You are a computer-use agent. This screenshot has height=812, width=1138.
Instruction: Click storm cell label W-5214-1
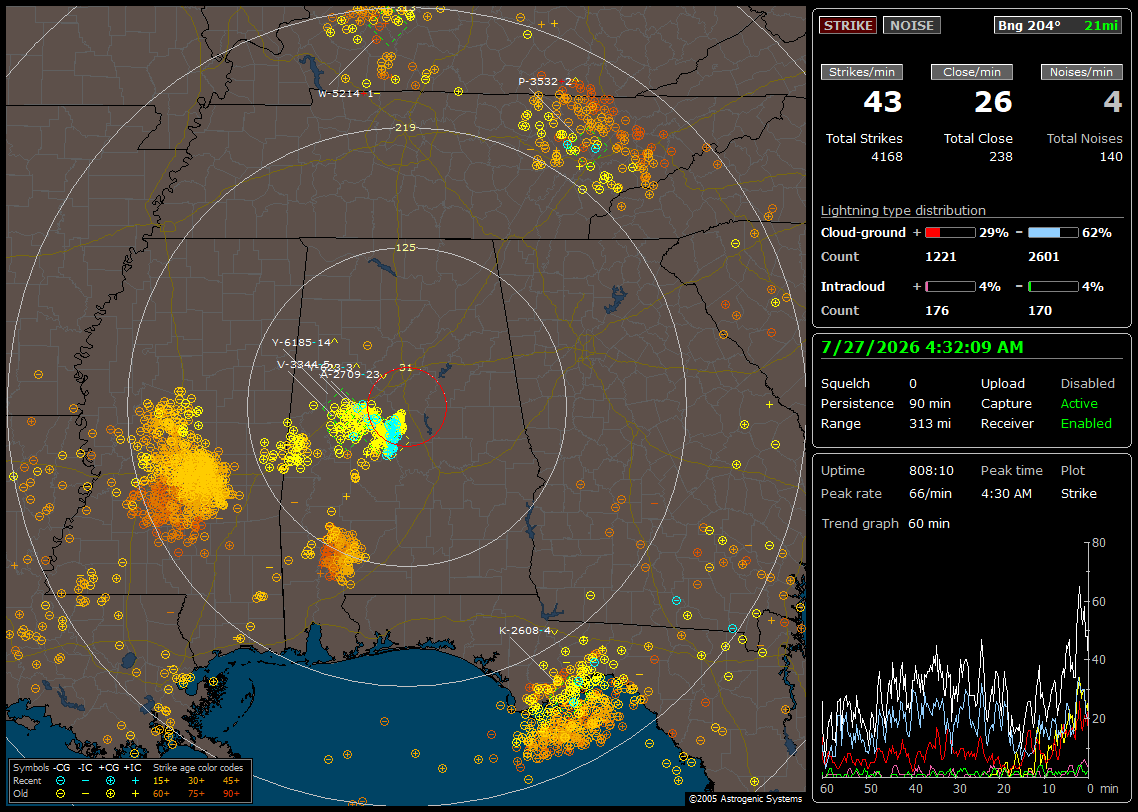pos(345,94)
